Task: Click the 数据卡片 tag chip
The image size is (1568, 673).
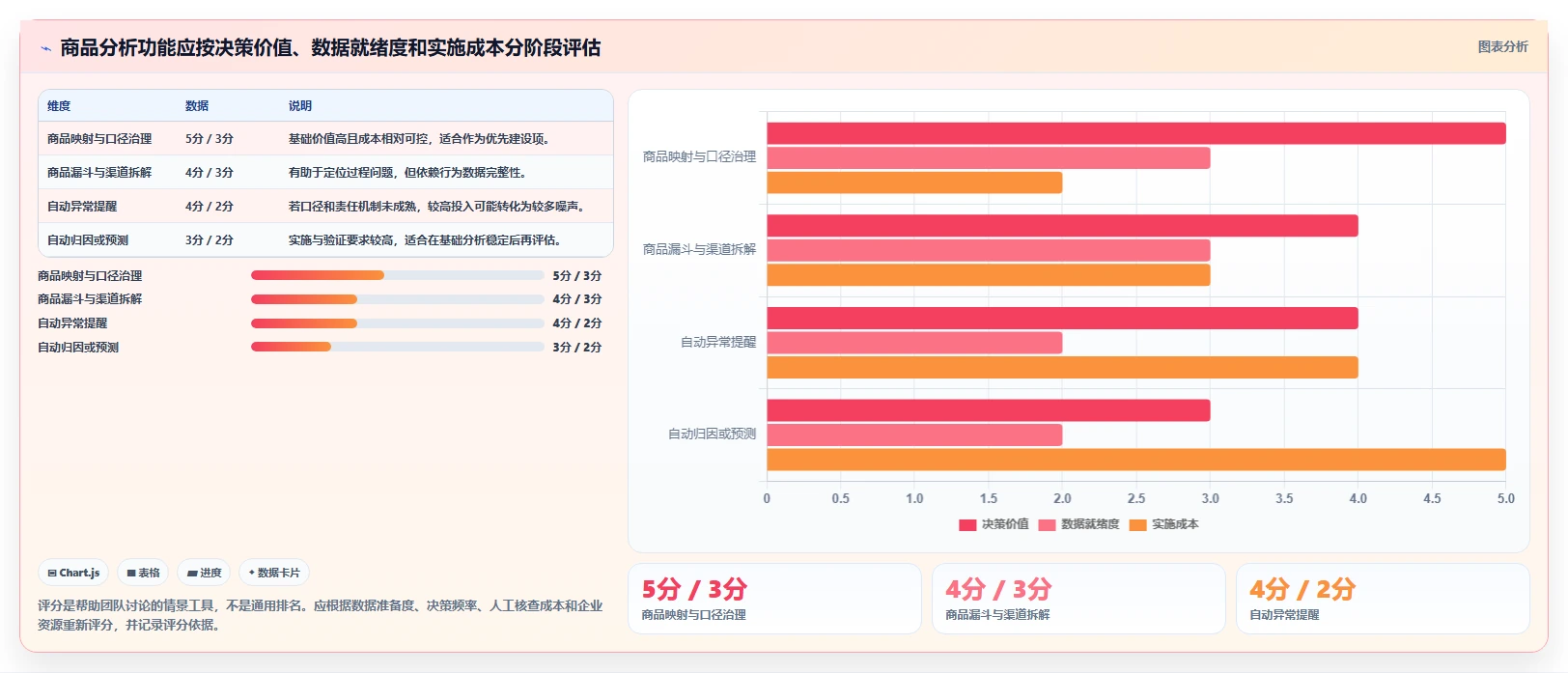Action: pyautogui.click(x=274, y=573)
